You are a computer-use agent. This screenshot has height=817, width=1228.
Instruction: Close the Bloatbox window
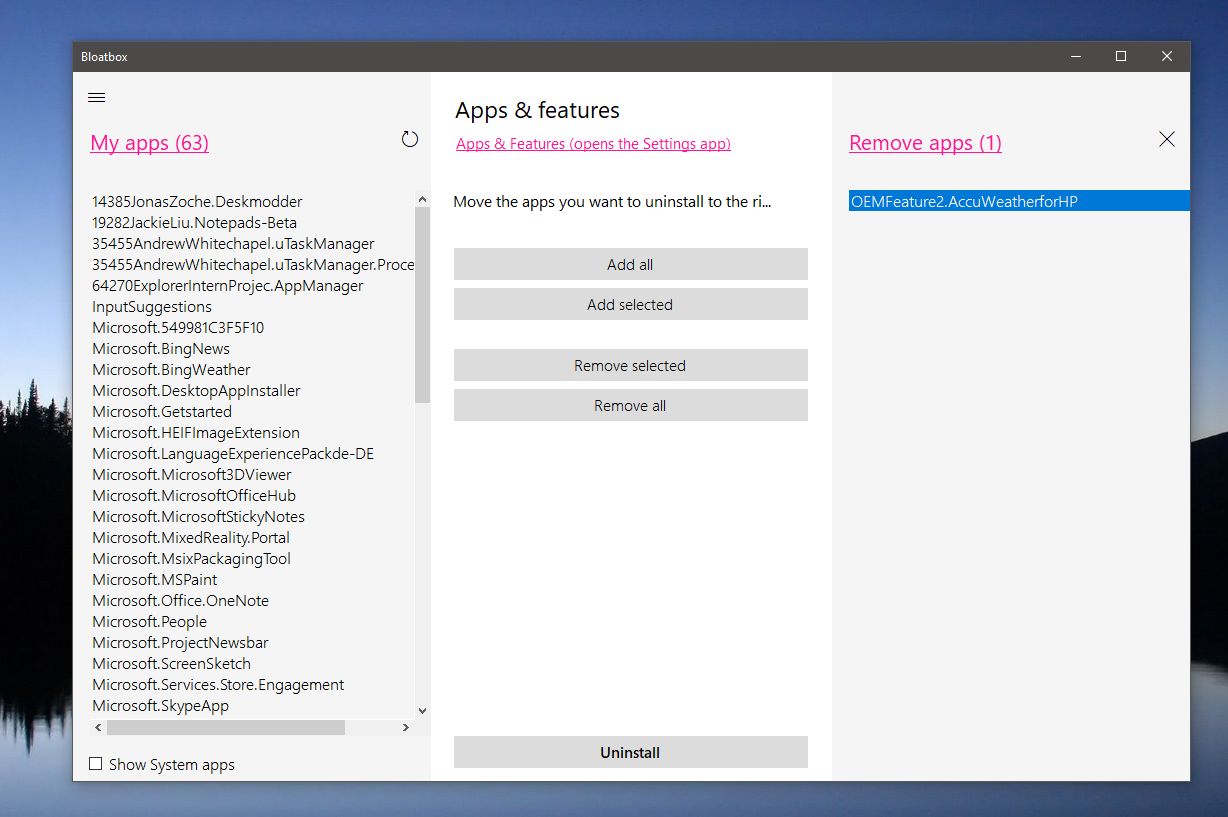tap(1167, 56)
